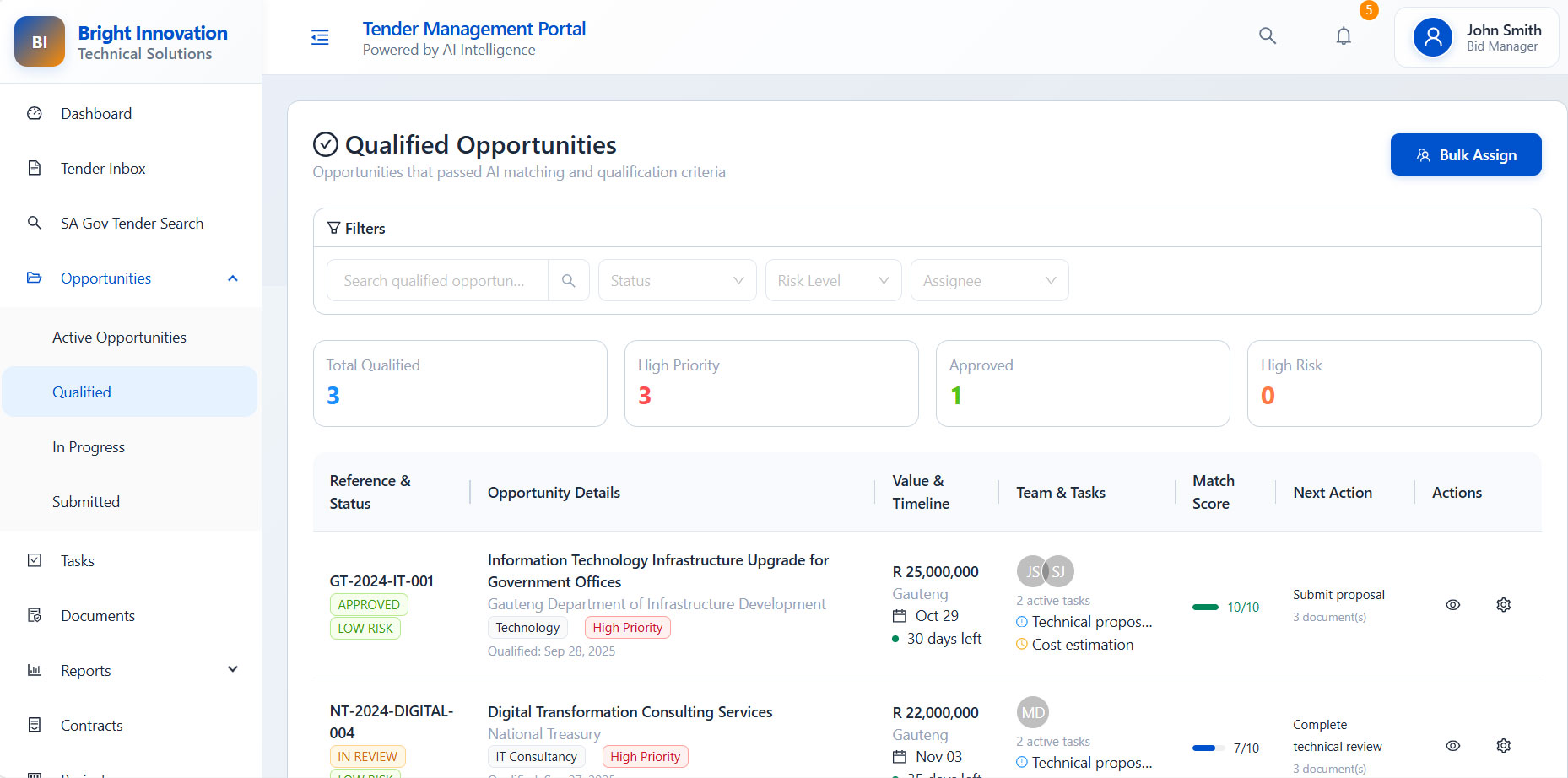Click the notification bell icon

[1344, 36]
